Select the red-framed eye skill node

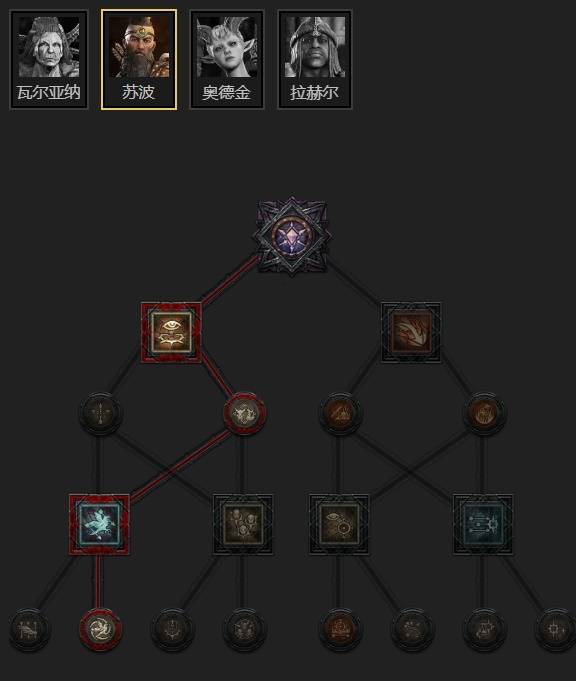(171, 333)
